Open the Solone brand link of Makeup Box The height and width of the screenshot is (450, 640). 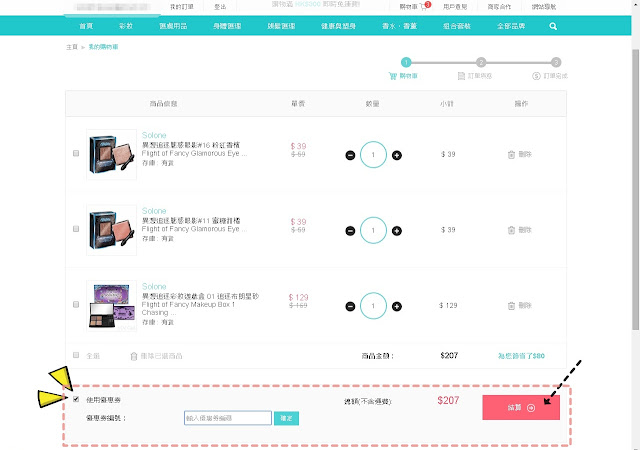pos(154,286)
